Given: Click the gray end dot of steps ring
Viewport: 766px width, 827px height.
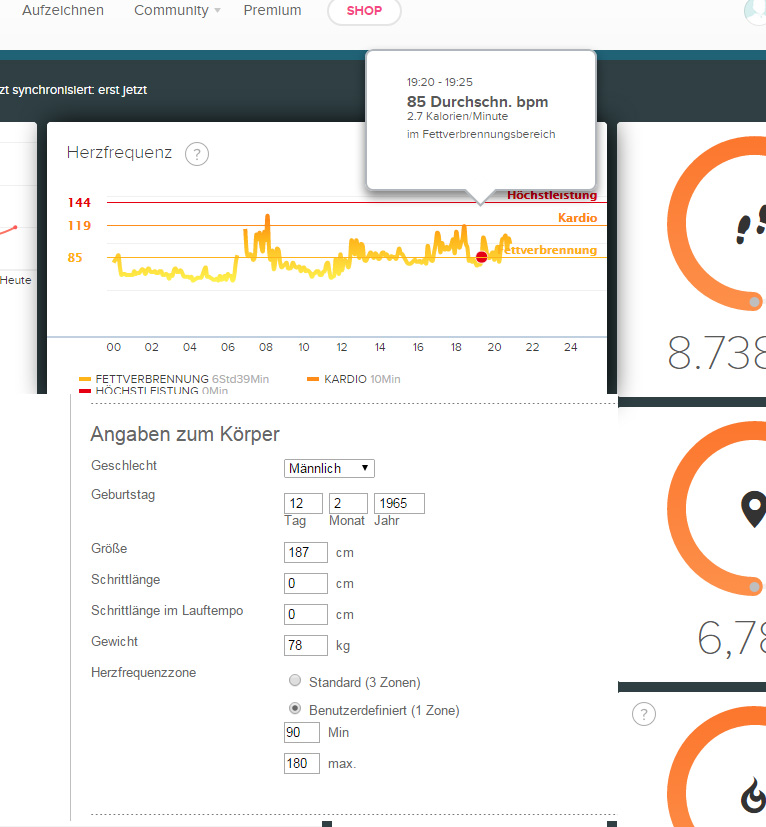Looking at the screenshot, I should [755, 302].
